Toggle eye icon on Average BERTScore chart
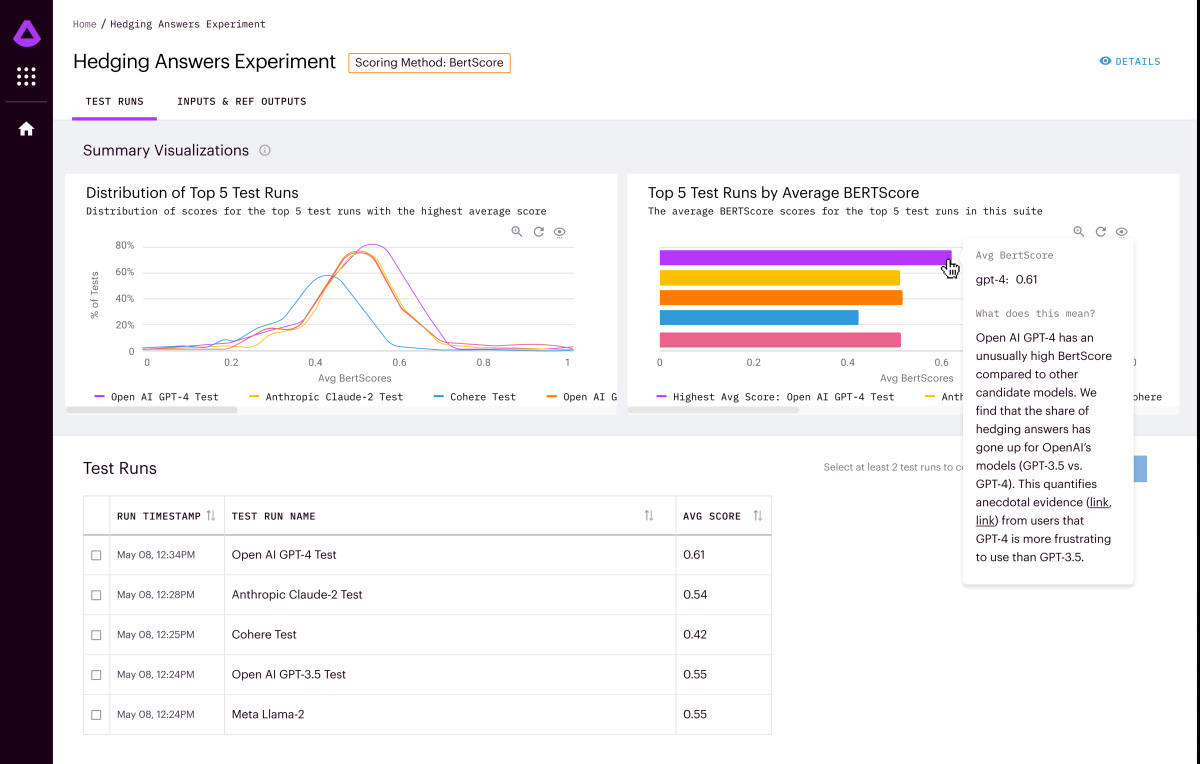 coord(1122,232)
